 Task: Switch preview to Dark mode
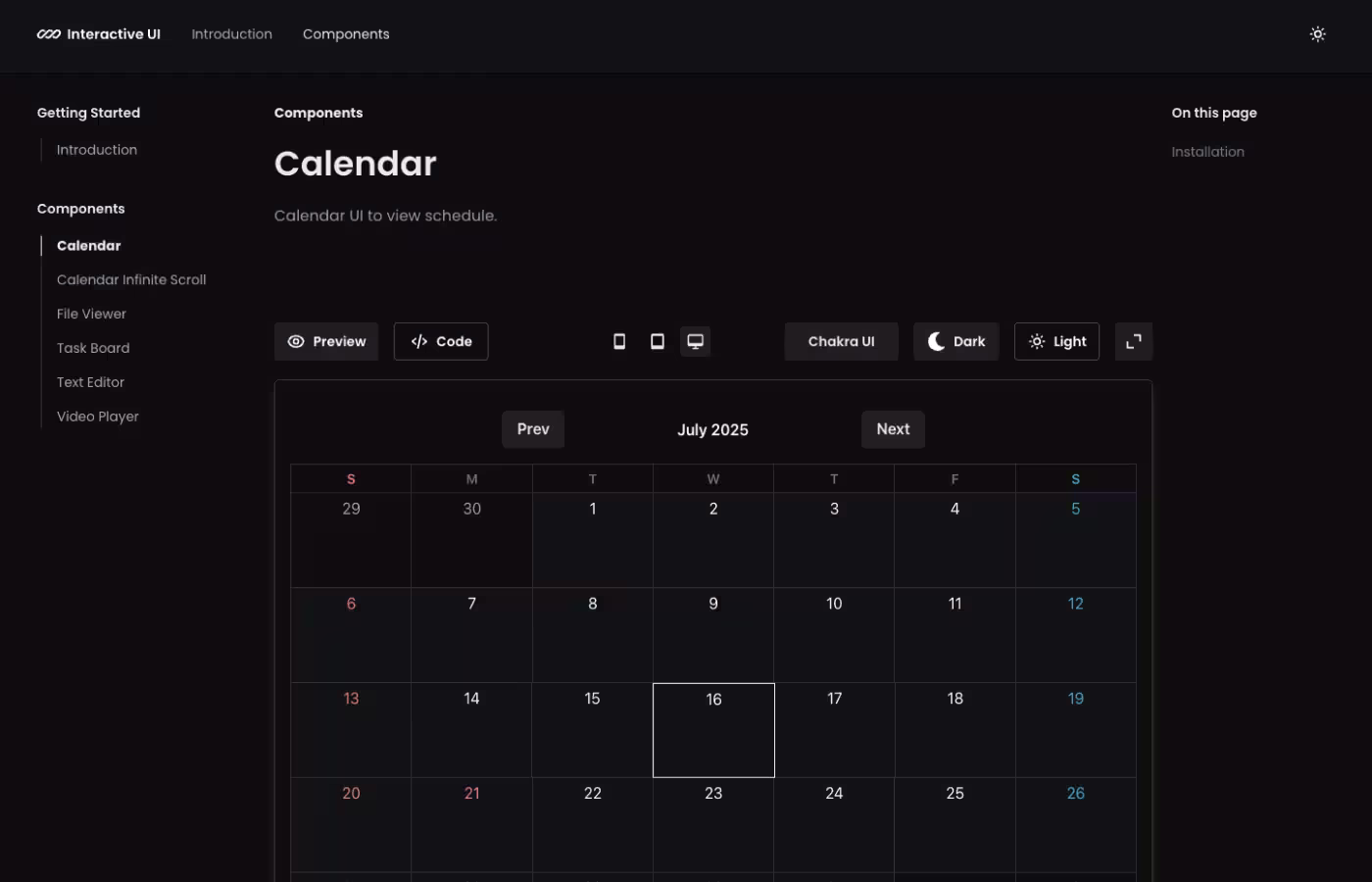(955, 341)
